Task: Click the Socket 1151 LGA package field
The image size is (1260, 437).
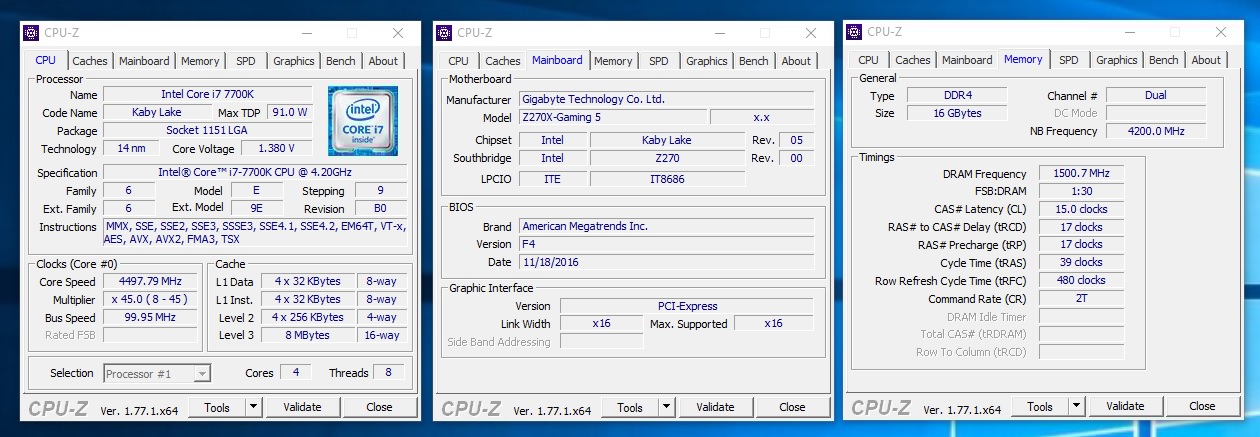Action: point(207,130)
